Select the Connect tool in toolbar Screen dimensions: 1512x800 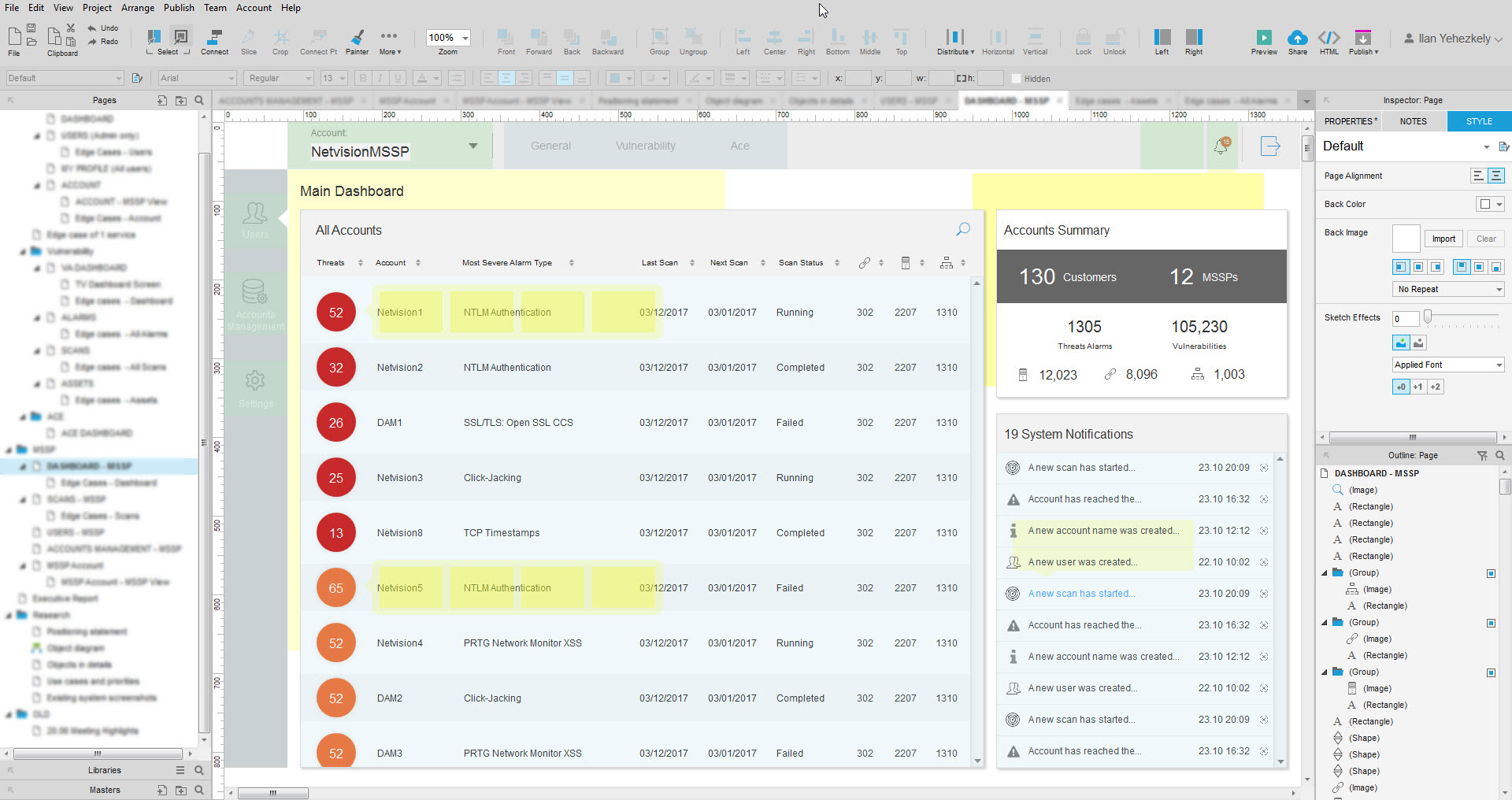point(213,42)
